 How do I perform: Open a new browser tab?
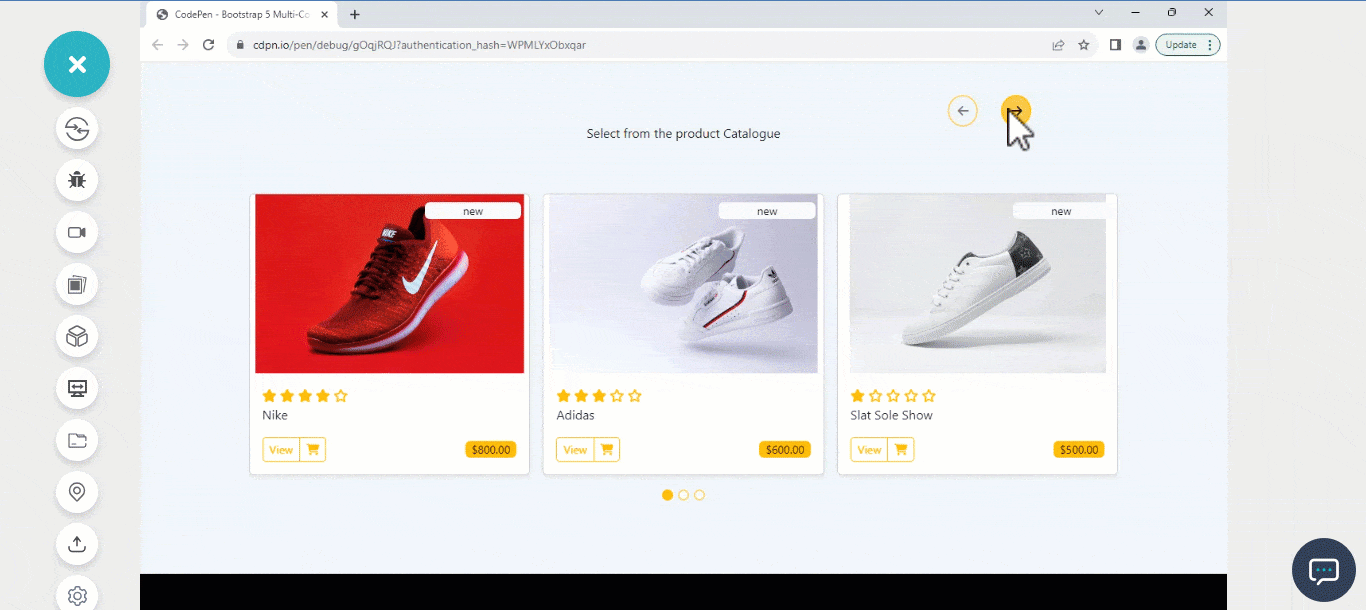tap(354, 14)
